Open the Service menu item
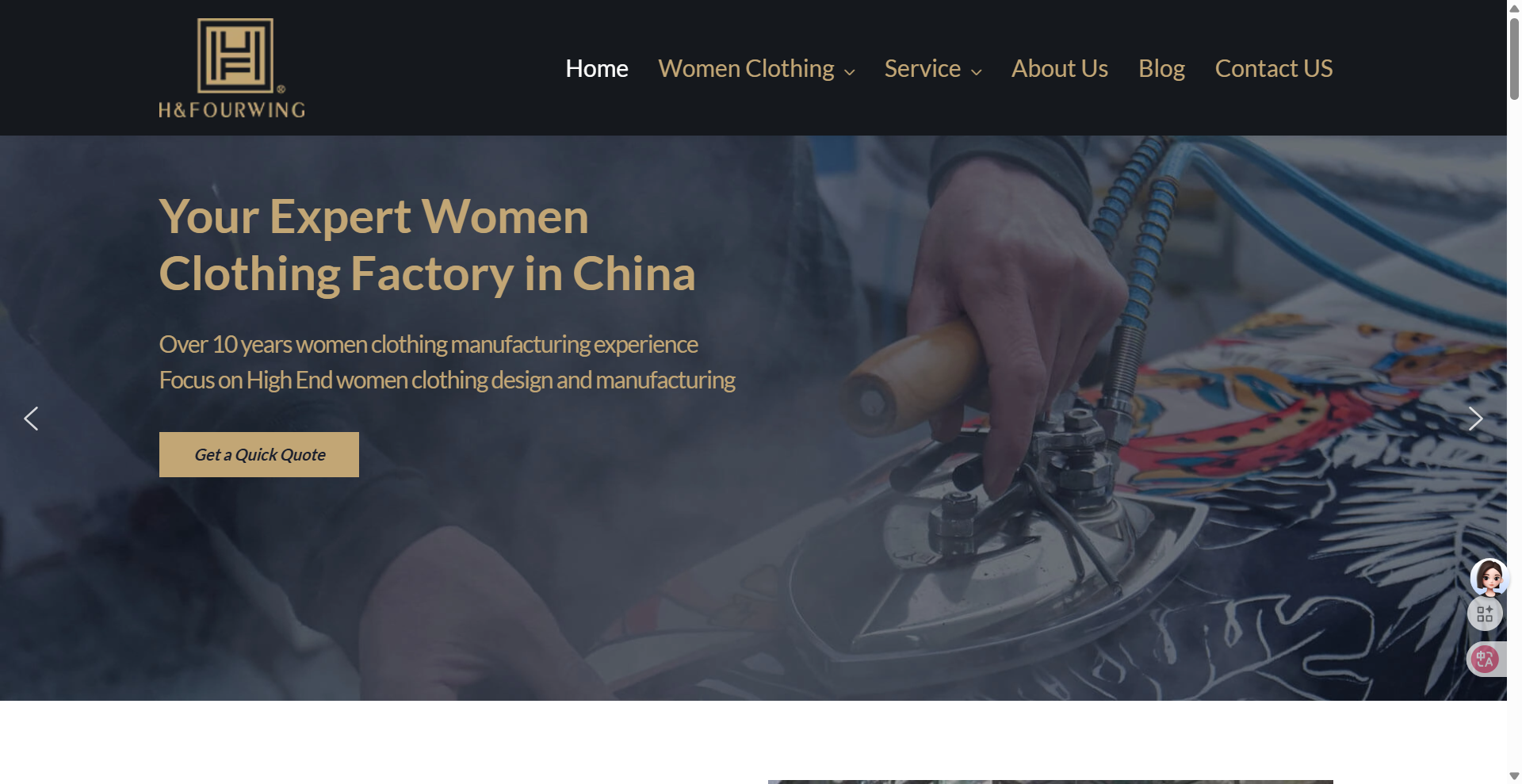 click(923, 68)
